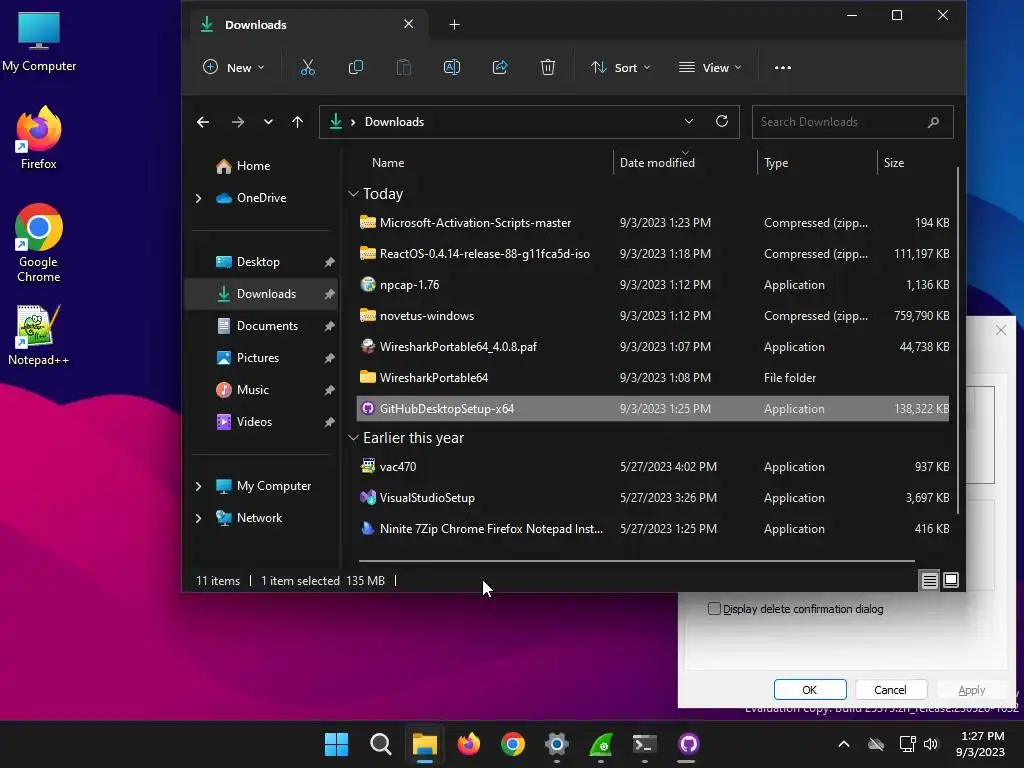This screenshot has width=1024, height=768.
Task: Select WiresharkPortable64 folder
Action: tap(653, 377)
